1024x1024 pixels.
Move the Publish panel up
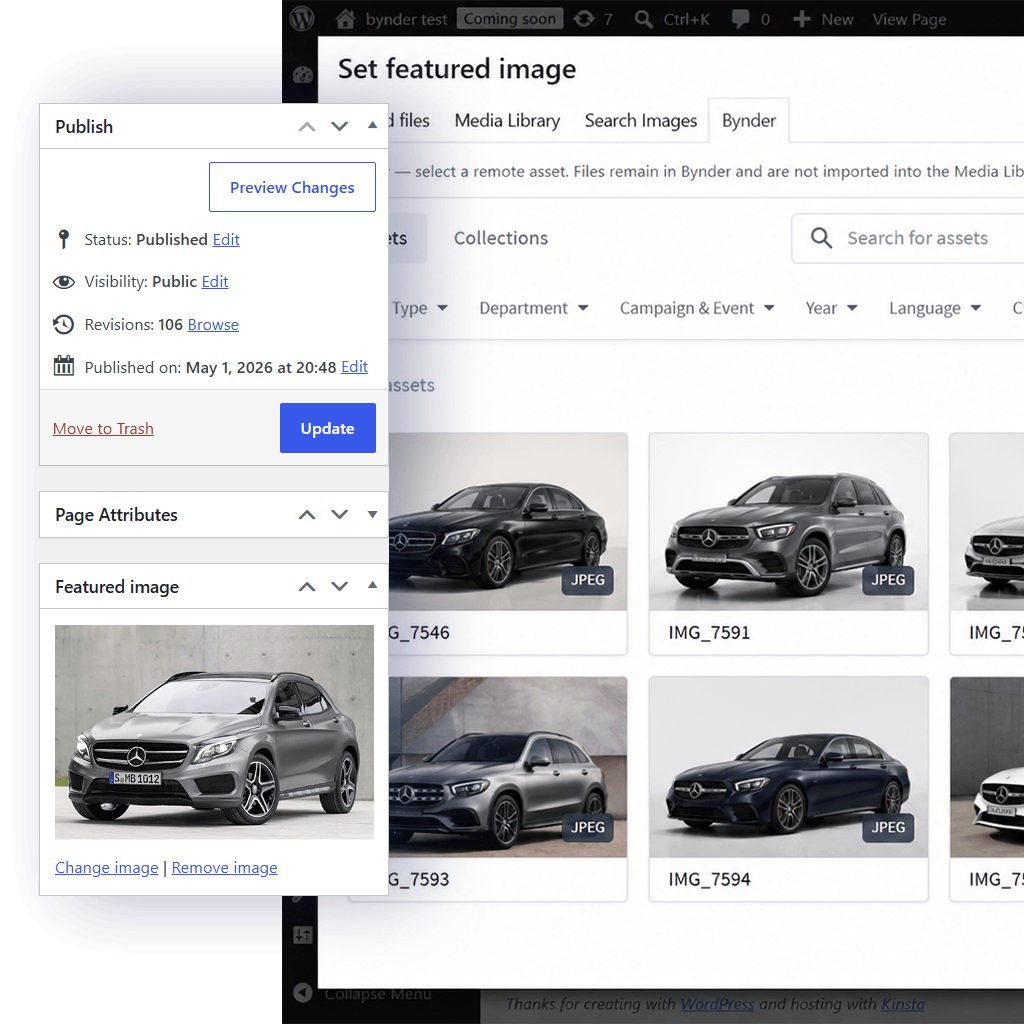pos(307,127)
